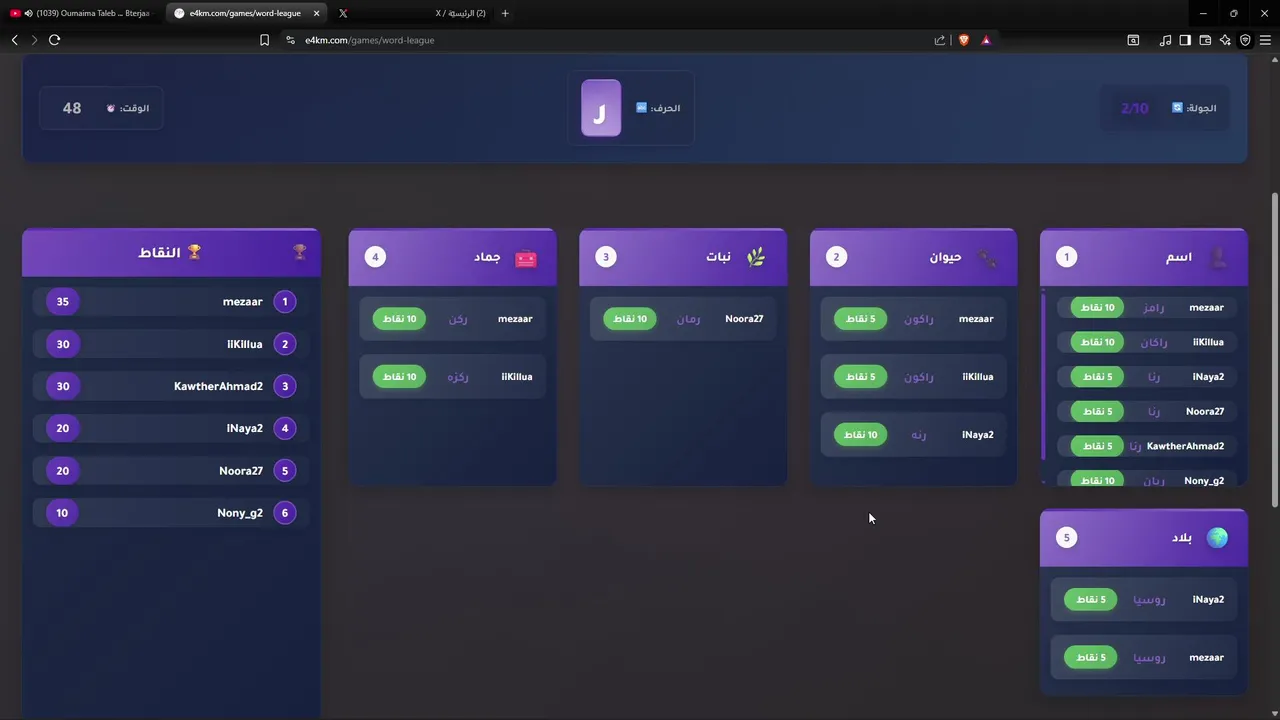This screenshot has width=1280, height=720.
Task: Open the browser hamburger menu
Action: [1265, 40]
